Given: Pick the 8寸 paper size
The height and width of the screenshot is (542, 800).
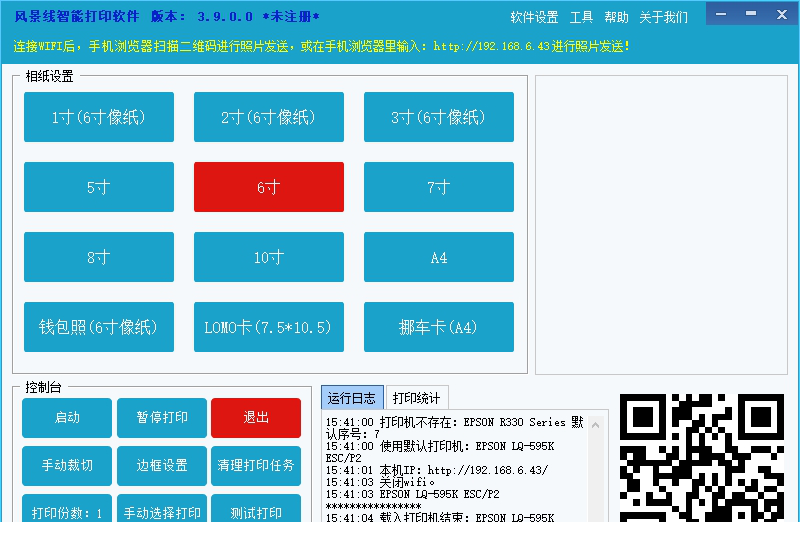Looking at the screenshot, I should coord(98,257).
